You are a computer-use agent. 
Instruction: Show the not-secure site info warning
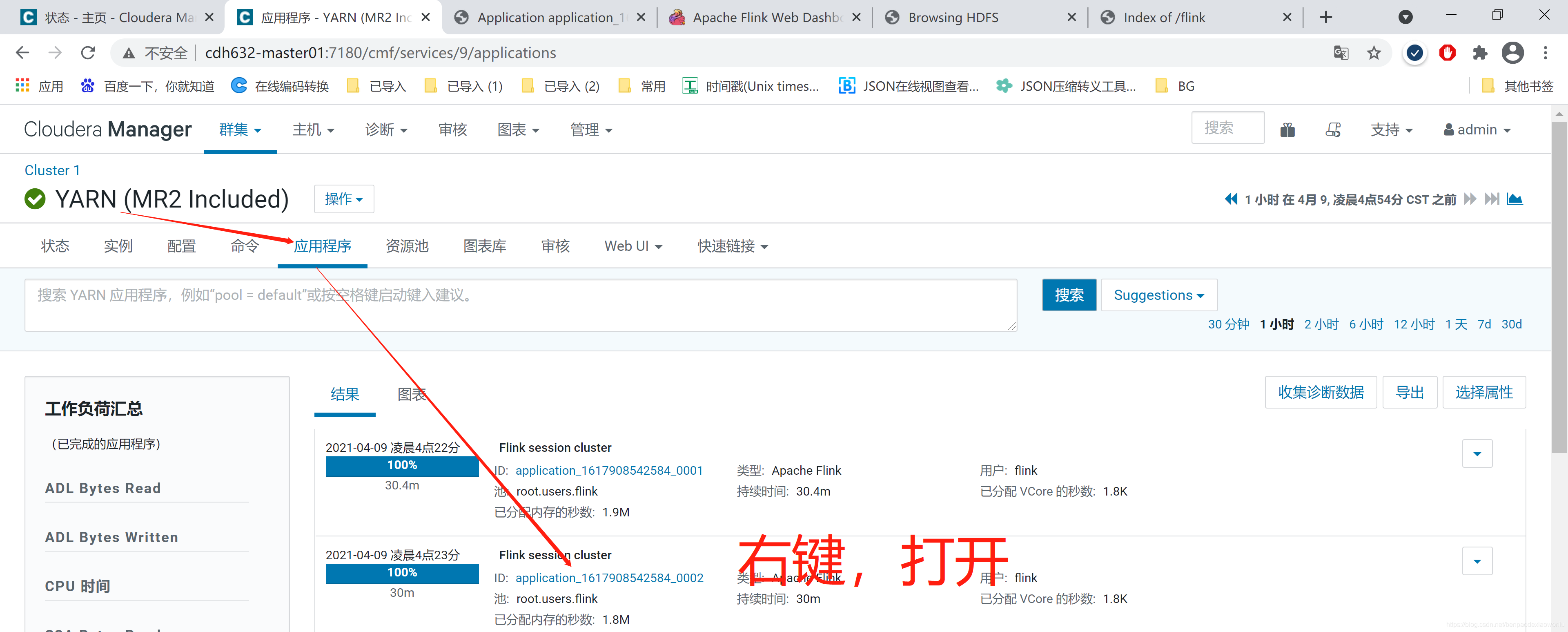(x=155, y=53)
